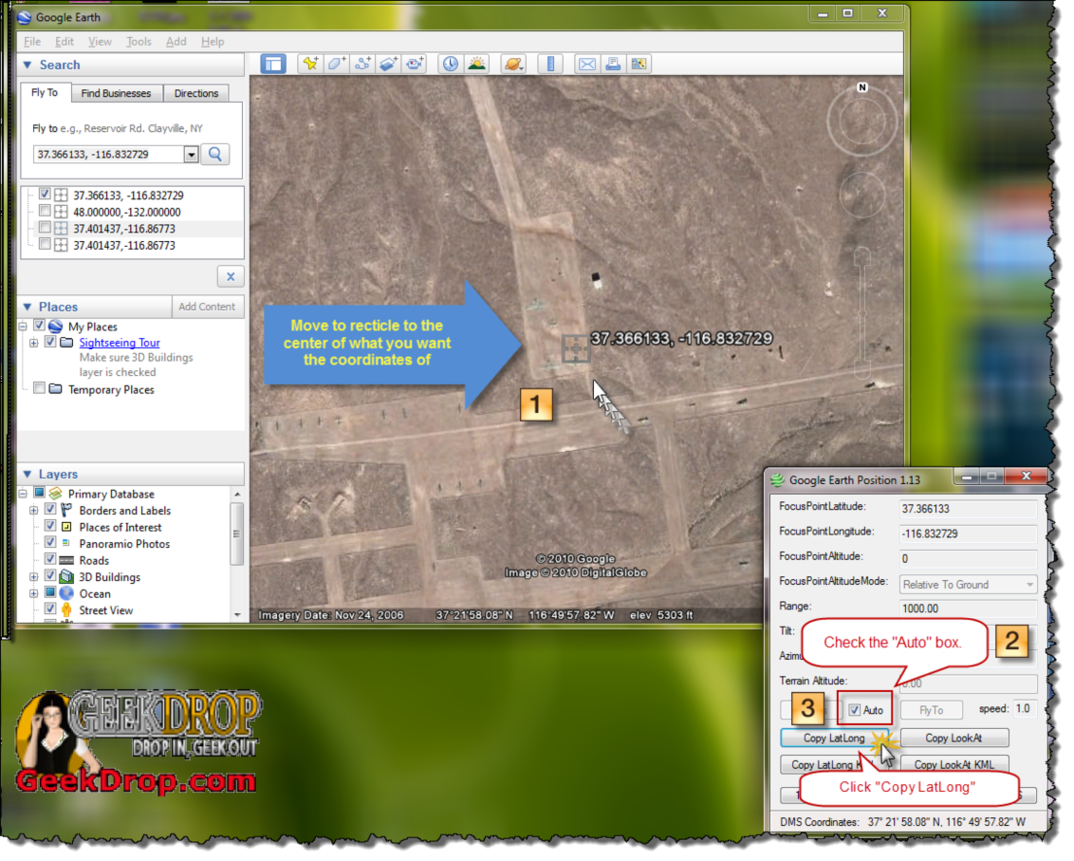Image resolution: width=1074 pixels, height=861 pixels.
Task: Open the Tools menu
Action: click(x=139, y=42)
